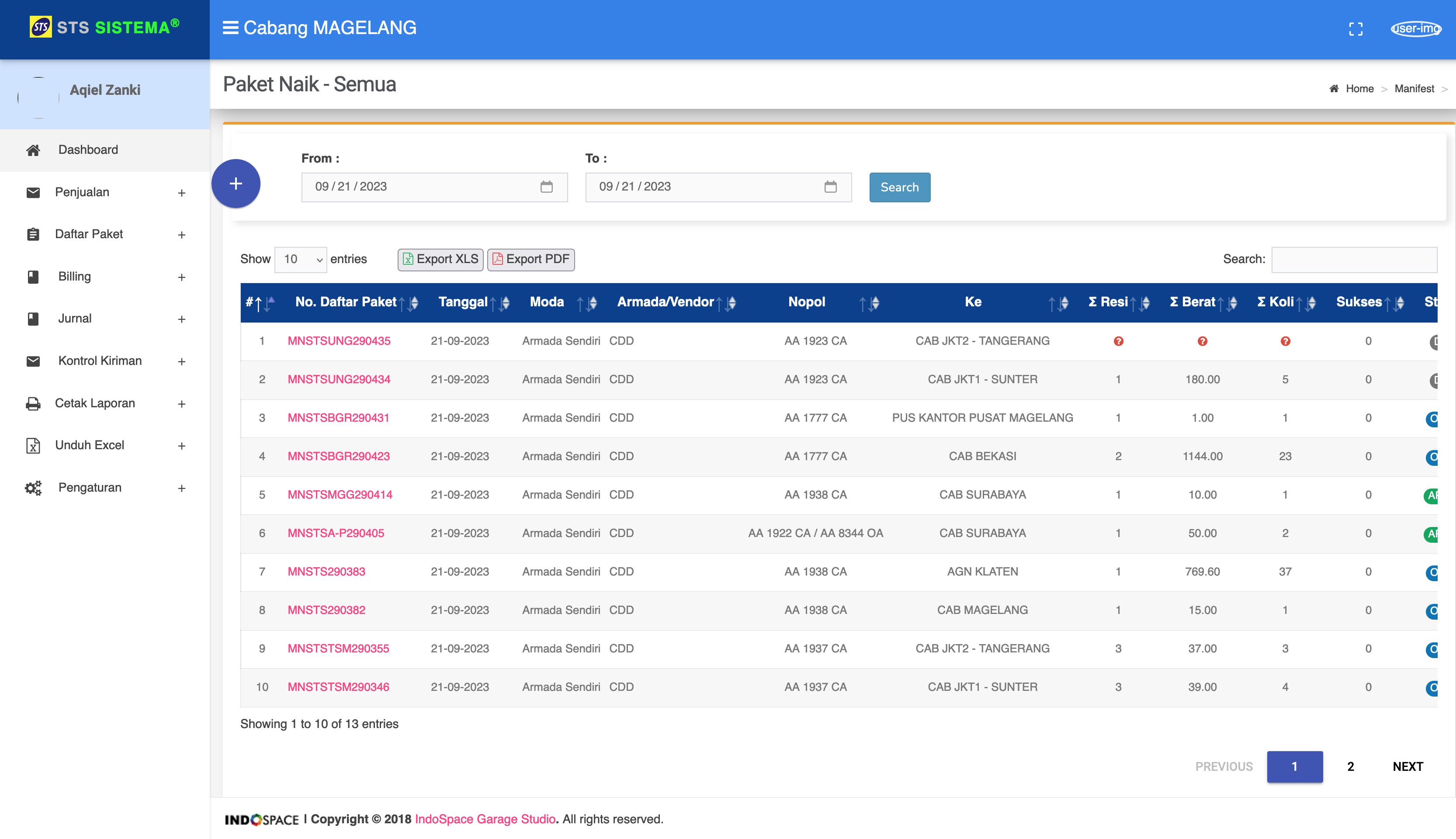The width and height of the screenshot is (1456, 839).
Task: Open manifest link MNSTSA-P290405
Action: point(335,533)
